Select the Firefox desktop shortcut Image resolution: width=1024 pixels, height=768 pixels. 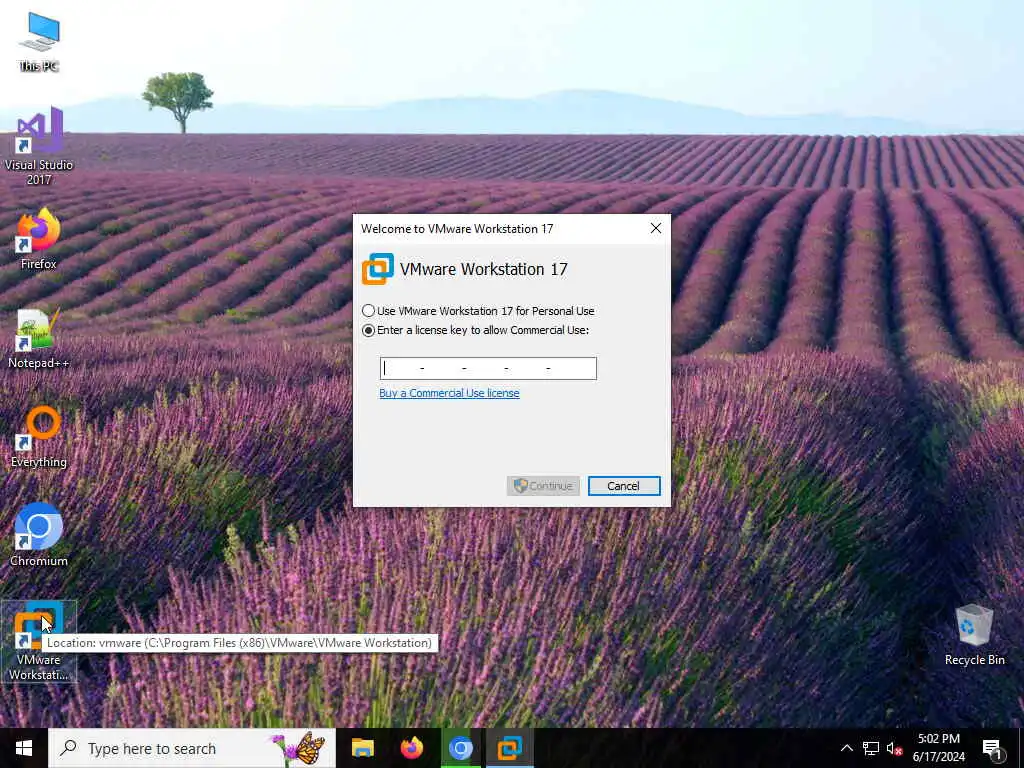click(39, 238)
